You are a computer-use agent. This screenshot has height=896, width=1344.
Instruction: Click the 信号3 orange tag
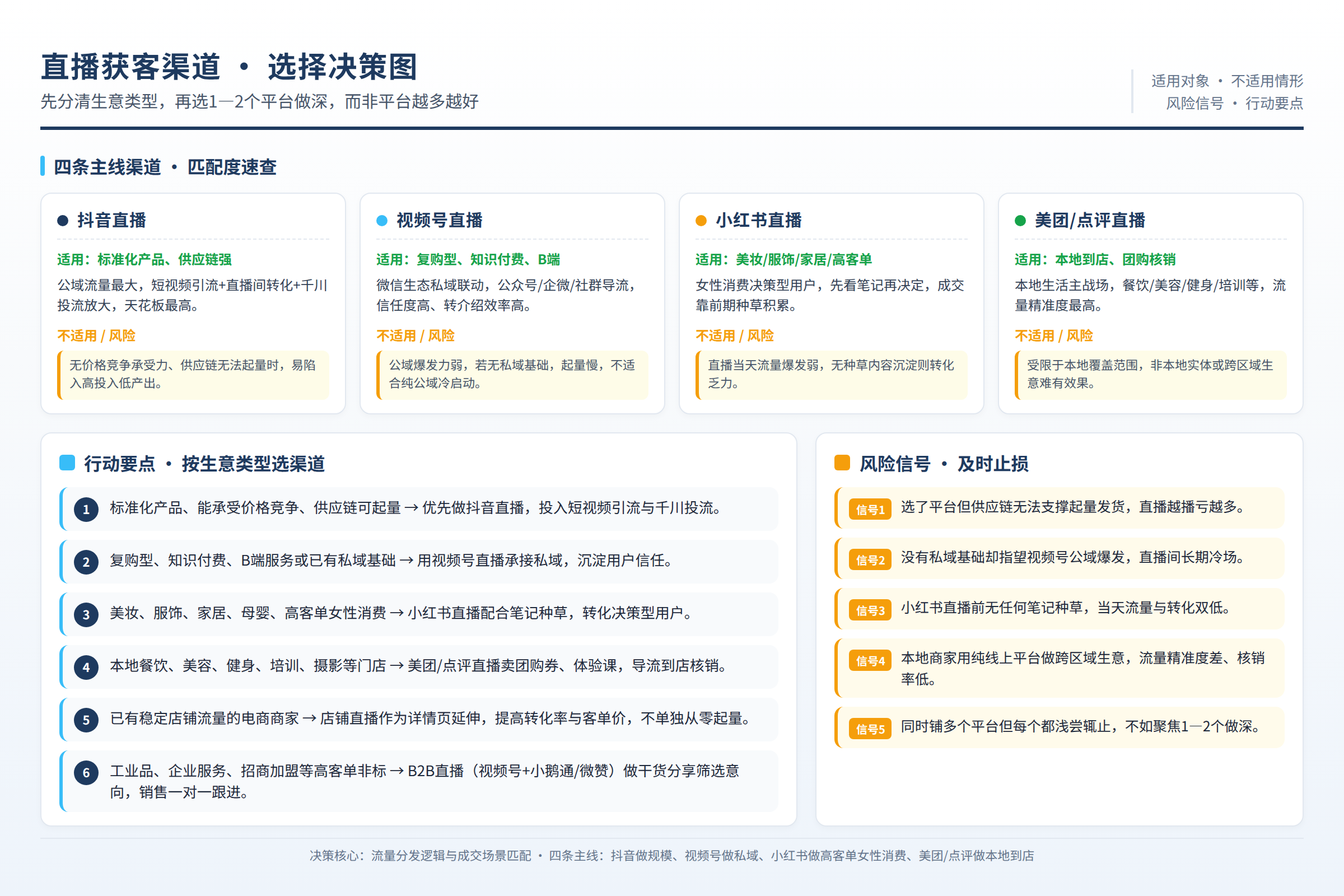[x=870, y=610]
